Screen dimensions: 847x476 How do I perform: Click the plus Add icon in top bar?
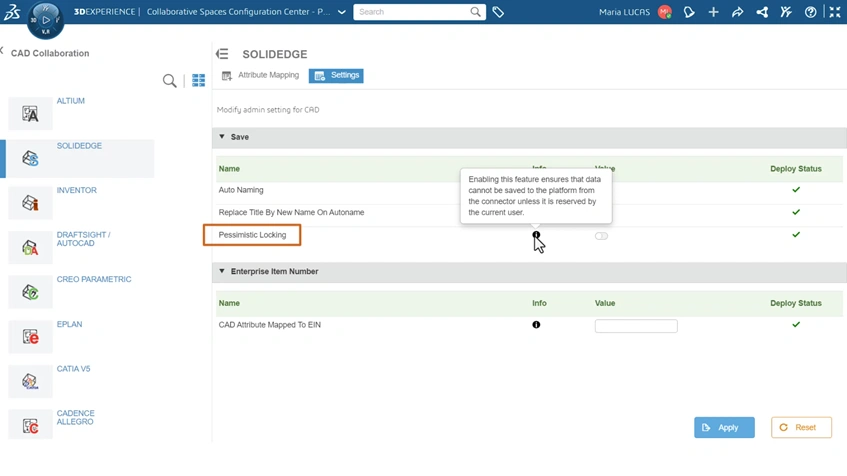[713, 12]
